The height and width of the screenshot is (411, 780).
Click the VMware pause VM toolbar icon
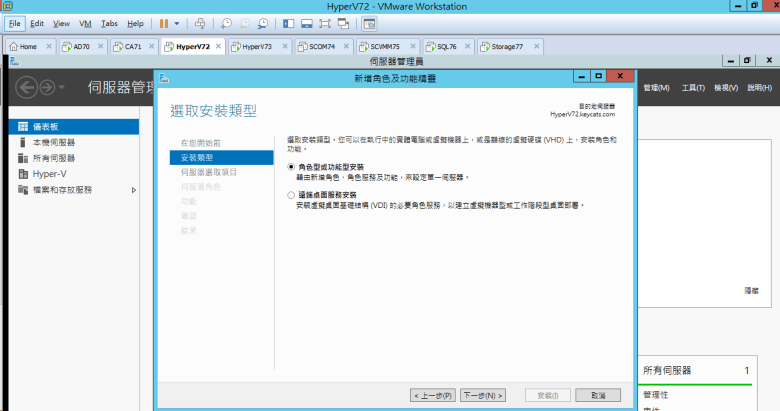163,23
